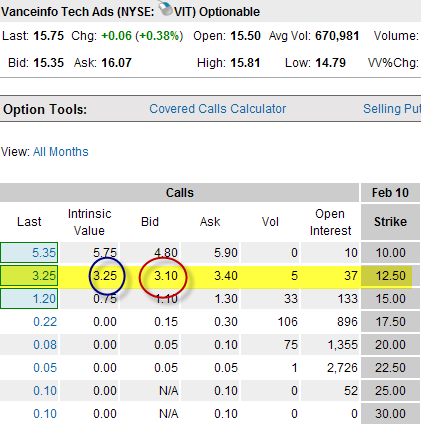Image resolution: width=421 pixels, height=425 pixels.
Task: Click the Calls section header
Action: [x=179, y=193]
